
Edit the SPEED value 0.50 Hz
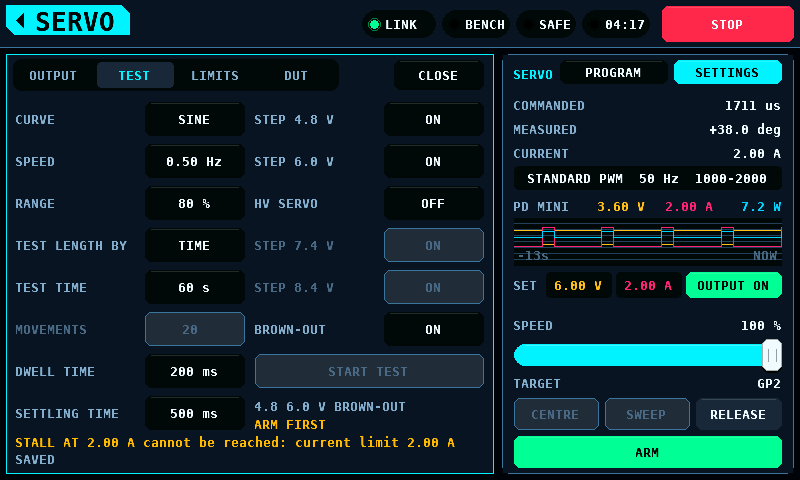click(x=194, y=162)
